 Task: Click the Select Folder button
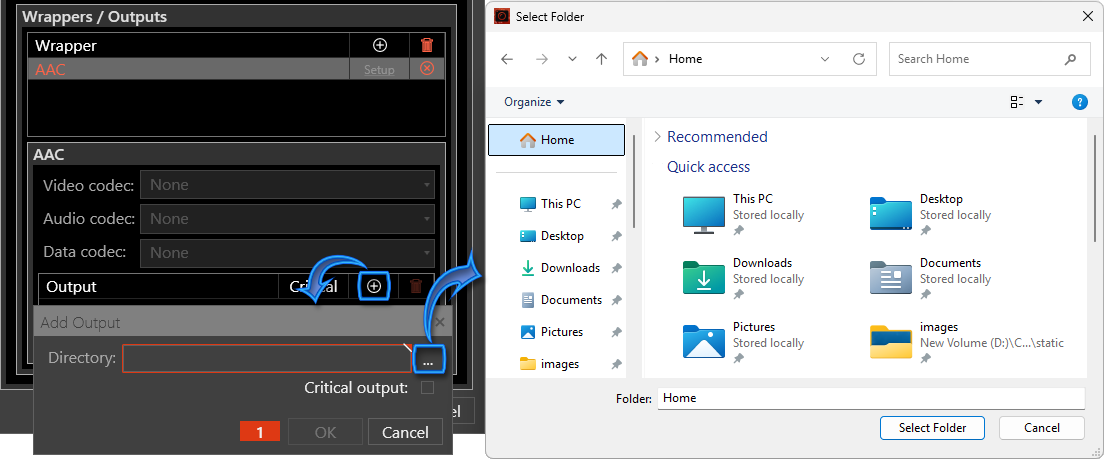click(932, 428)
